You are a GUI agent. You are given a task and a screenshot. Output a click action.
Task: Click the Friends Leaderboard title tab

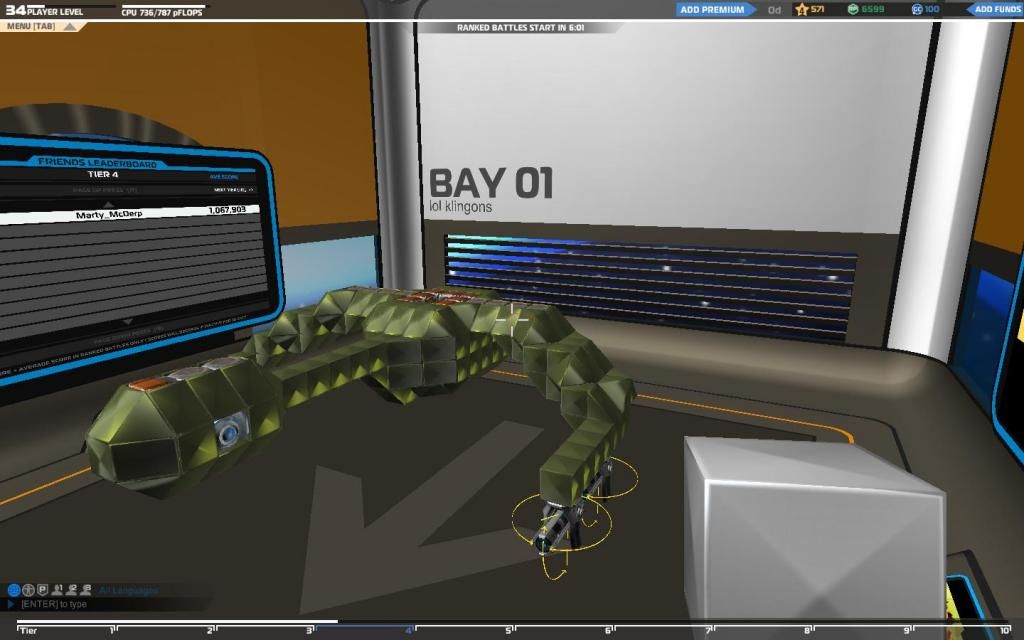click(x=97, y=163)
